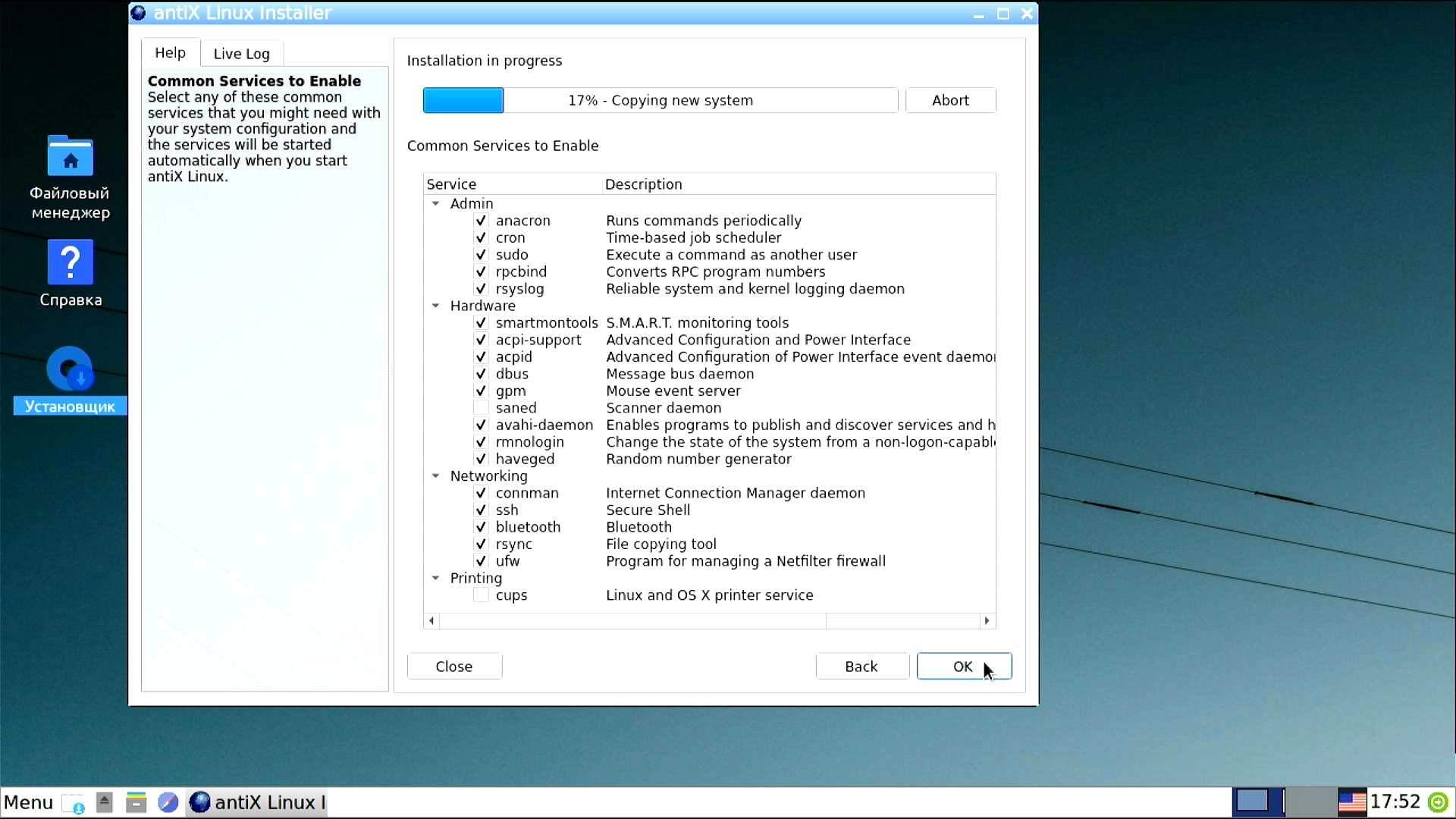The width and height of the screenshot is (1456, 819).
Task: Open the Menu in the taskbar
Action: (x=29, y=802)
